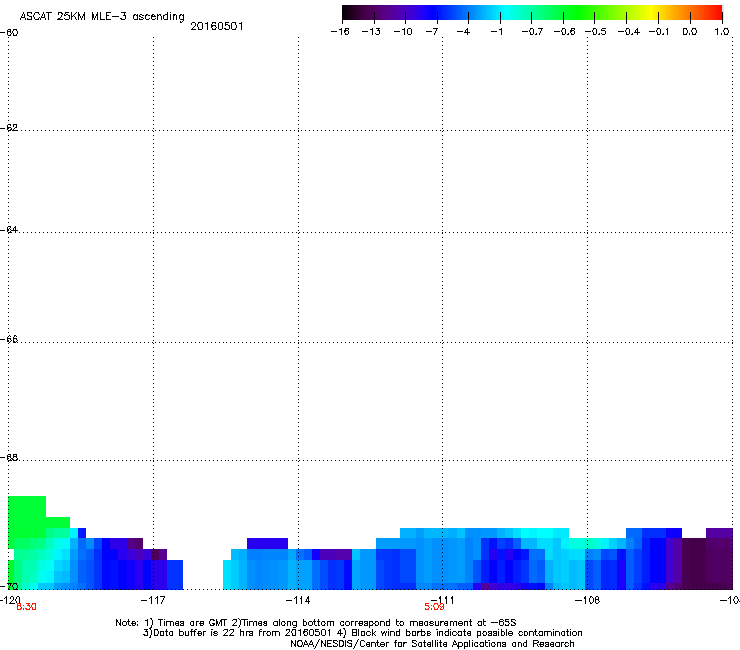Viewport: 740px width, 650px height.
Task: Click the title text 'ASCAT 25KM MLE-3 ascending'
Action: click(x=102, y=17)
